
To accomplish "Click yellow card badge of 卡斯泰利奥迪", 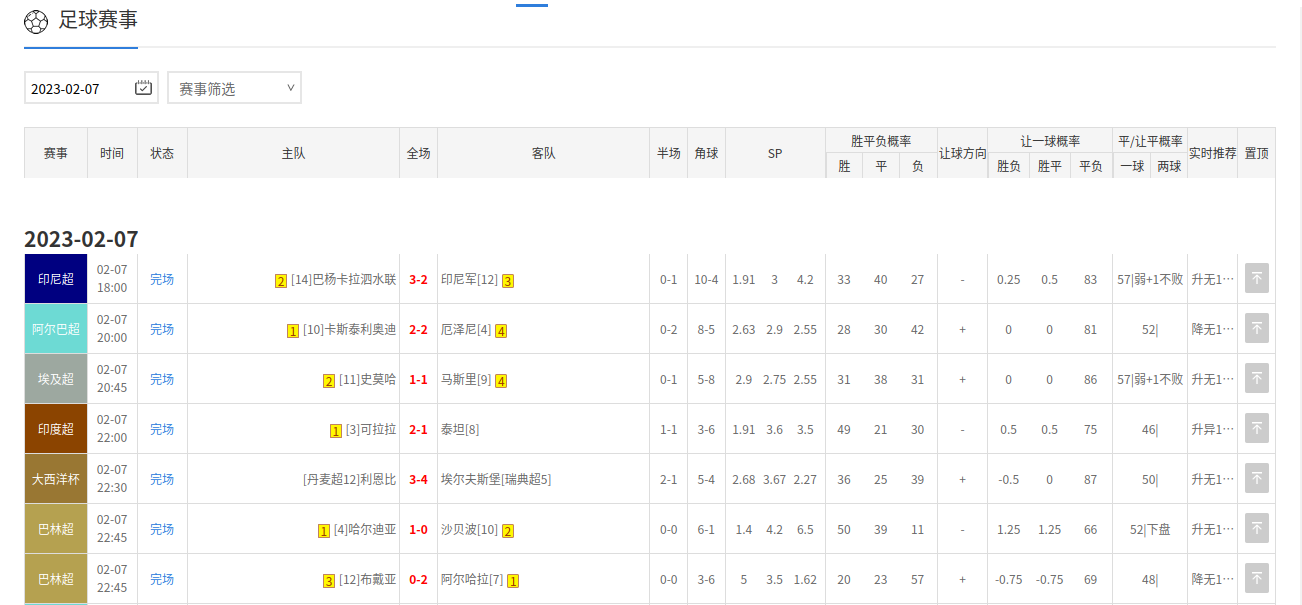I will point(293,331).
